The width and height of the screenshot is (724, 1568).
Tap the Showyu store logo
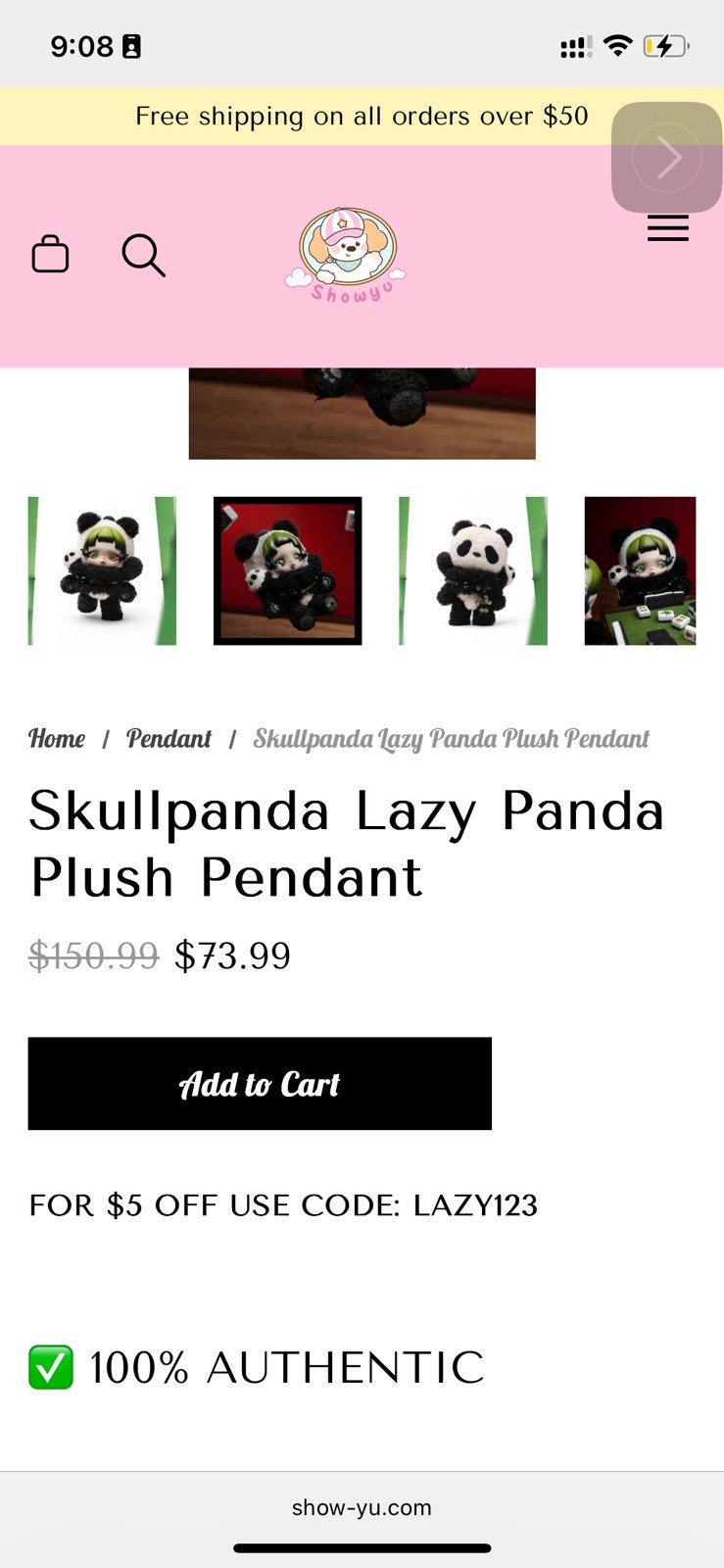346,255
